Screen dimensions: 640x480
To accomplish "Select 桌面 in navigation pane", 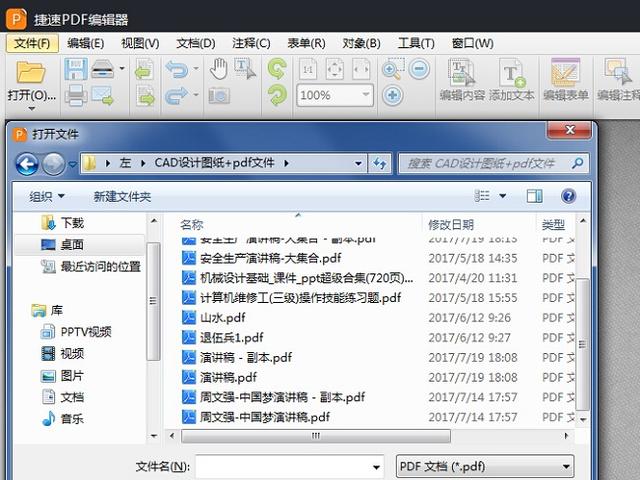I will pos(80,244).
